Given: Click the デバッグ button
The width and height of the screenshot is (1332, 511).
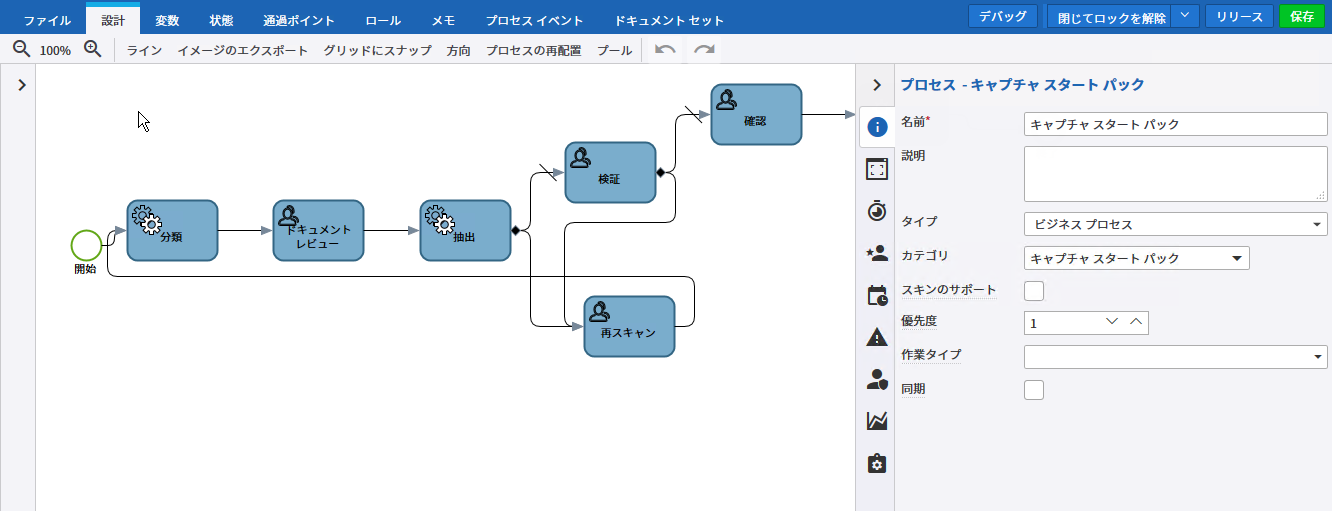Looking at the screenshot, I should tap(1002, 17).
